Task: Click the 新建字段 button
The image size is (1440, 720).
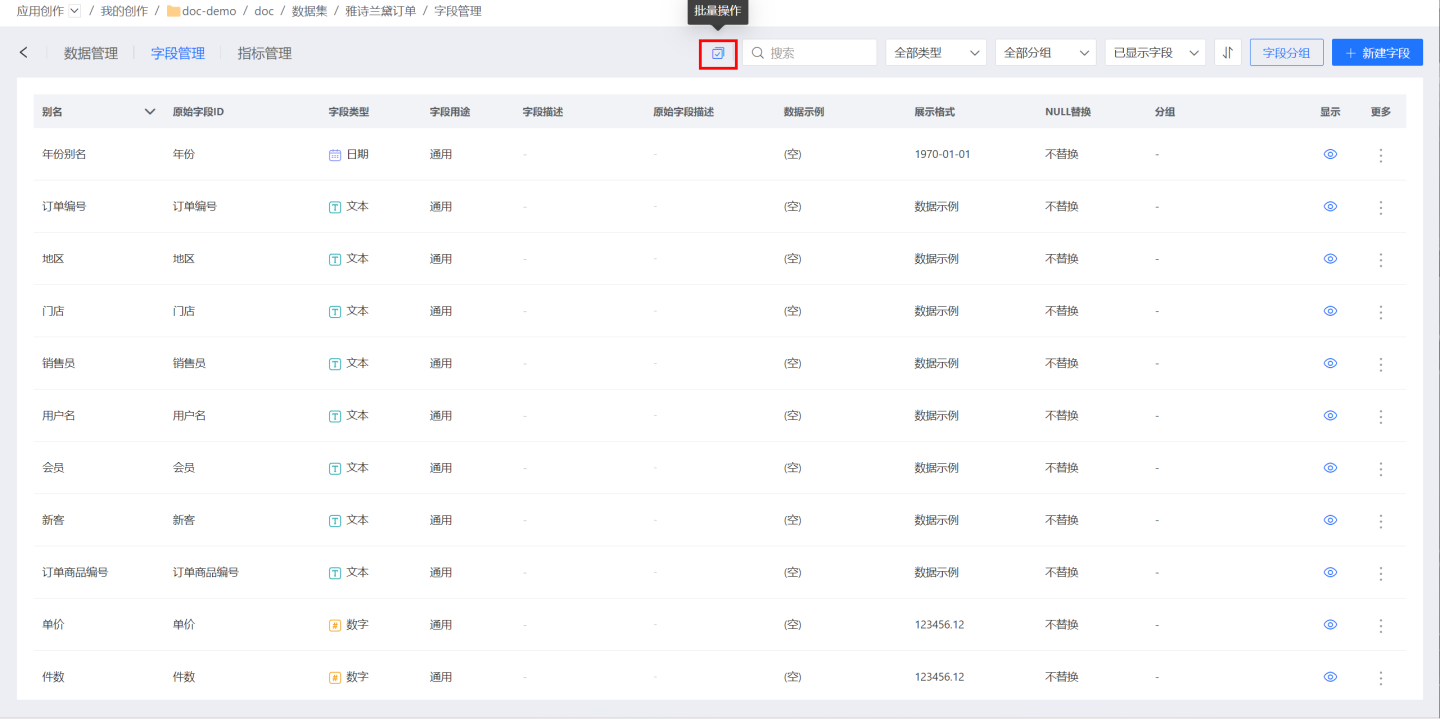Action: coord(1377,53)
